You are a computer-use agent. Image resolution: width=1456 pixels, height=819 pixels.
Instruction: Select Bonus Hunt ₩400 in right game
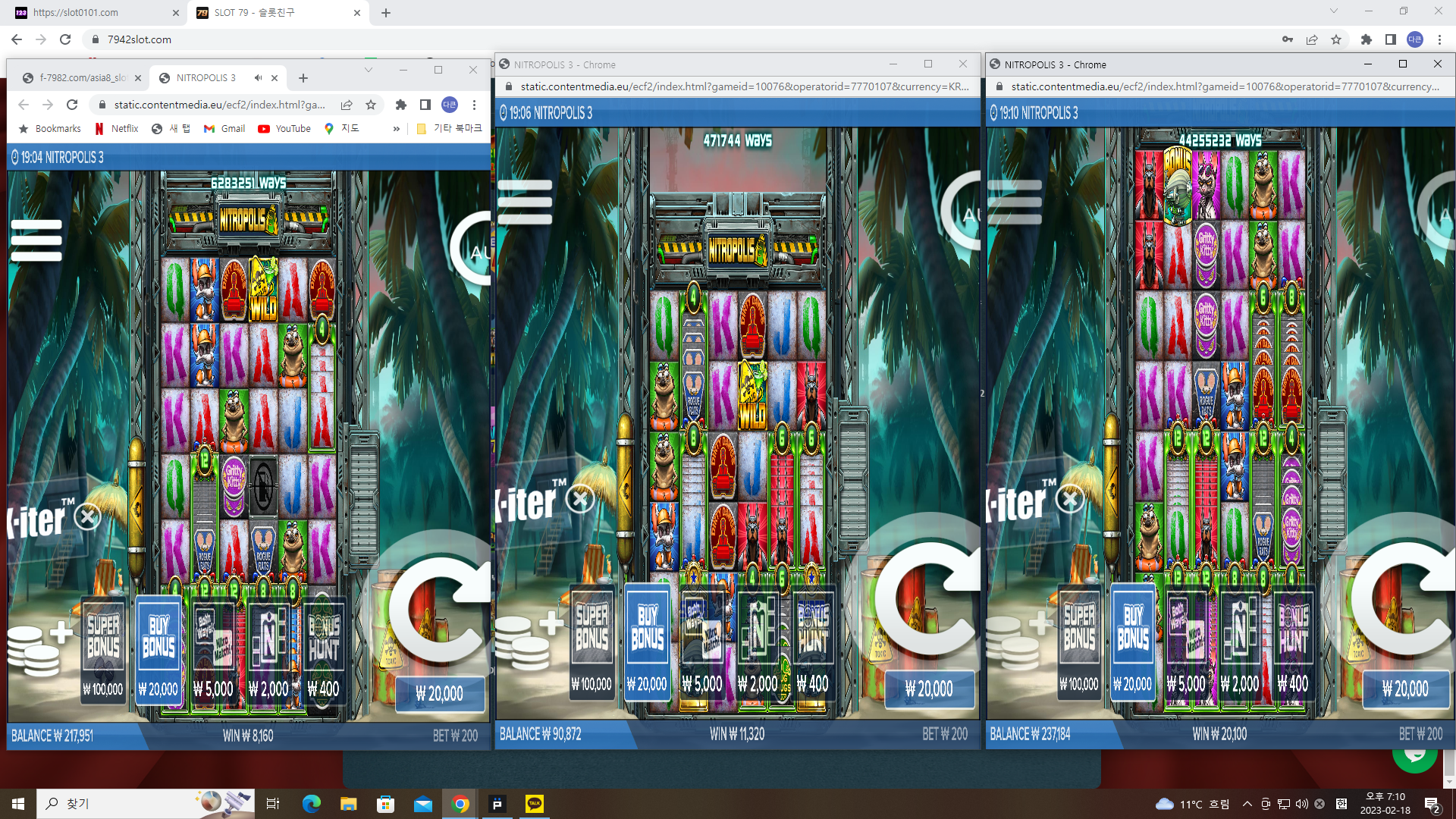coord(1294,643)
